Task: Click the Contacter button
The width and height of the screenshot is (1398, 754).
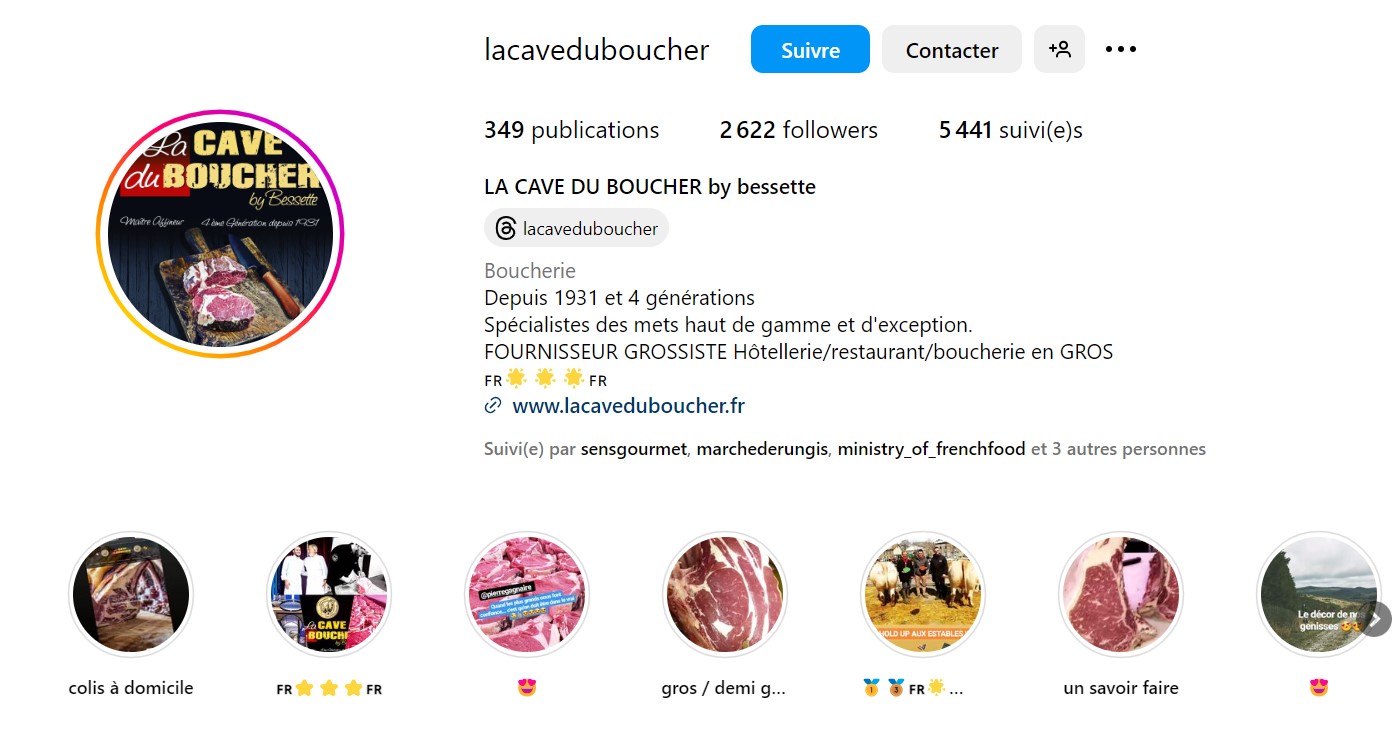Action: click(x=952, y=49)
